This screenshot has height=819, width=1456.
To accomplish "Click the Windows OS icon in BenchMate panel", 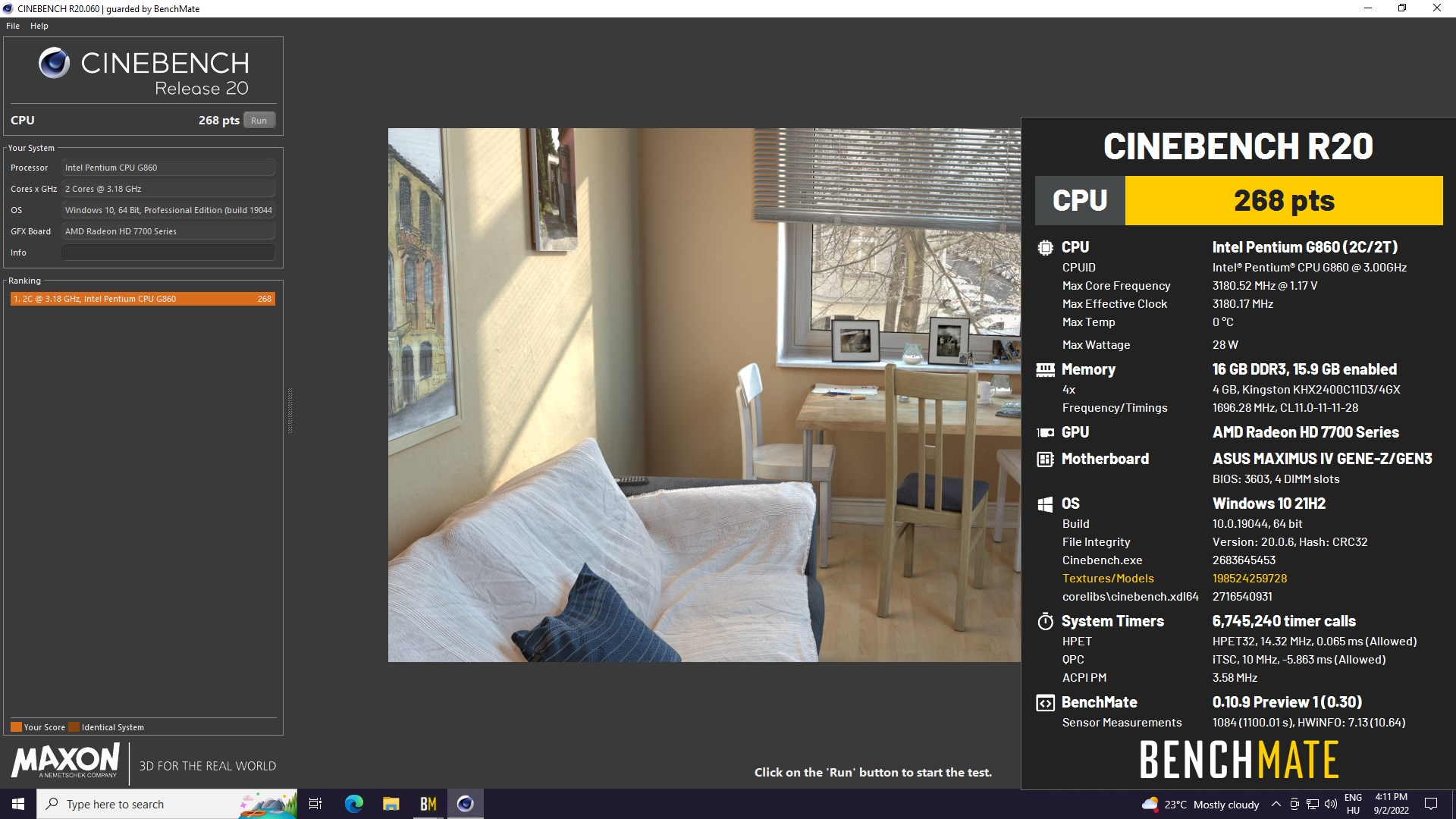I will [1045, 504].
